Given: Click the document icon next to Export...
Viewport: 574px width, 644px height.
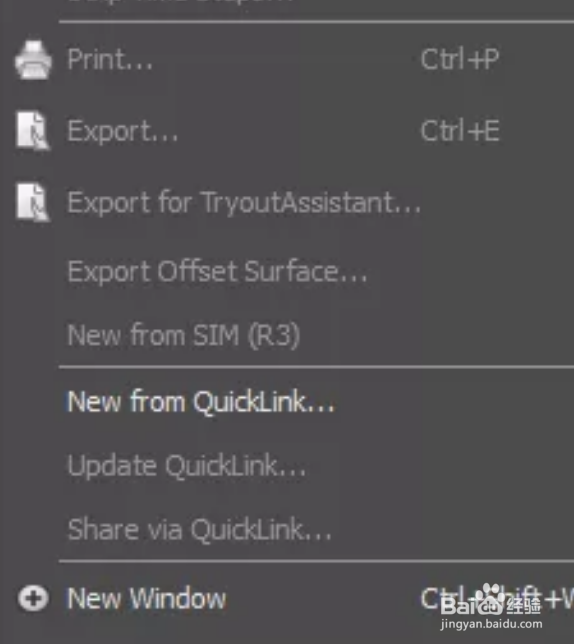Looking at the screenshot, I should (x=33, y=131).
